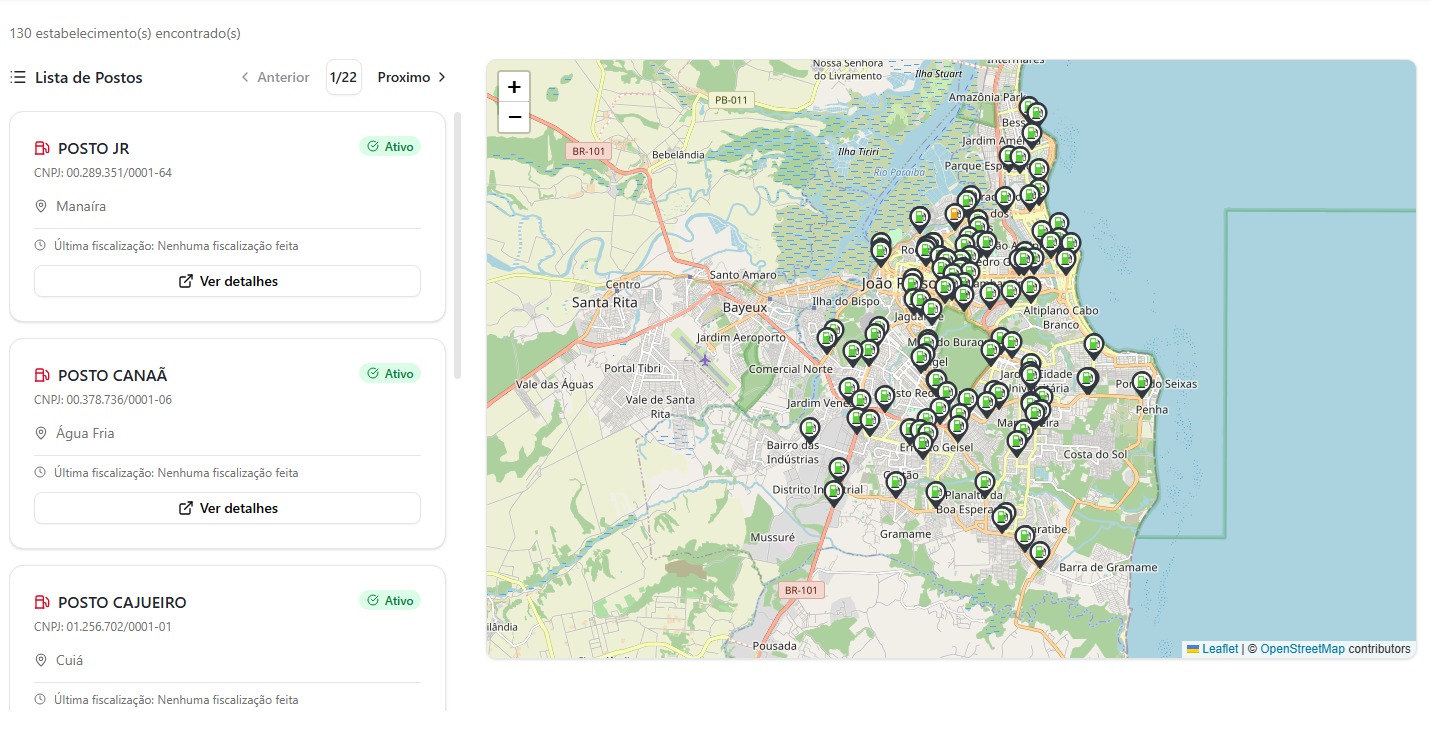
Task: Select the station marker over Ponta do Seixas
Action: point(1141,384)
